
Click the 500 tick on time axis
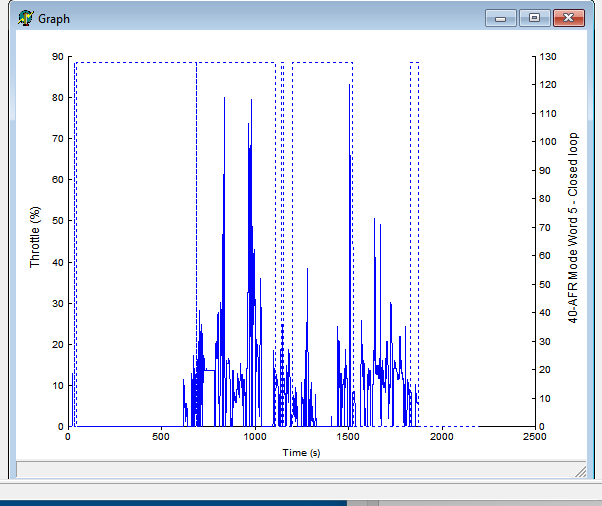[160, 437]
